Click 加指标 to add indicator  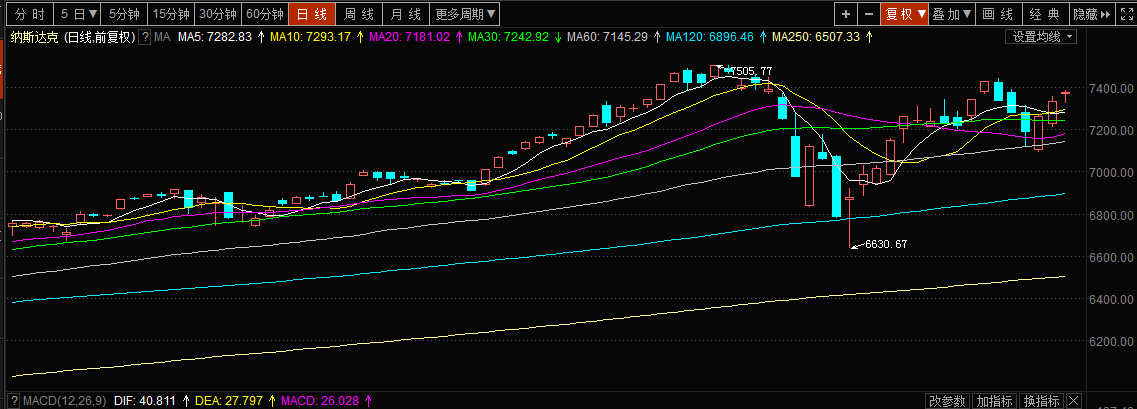pyautogui.click(x=994, y=401)
